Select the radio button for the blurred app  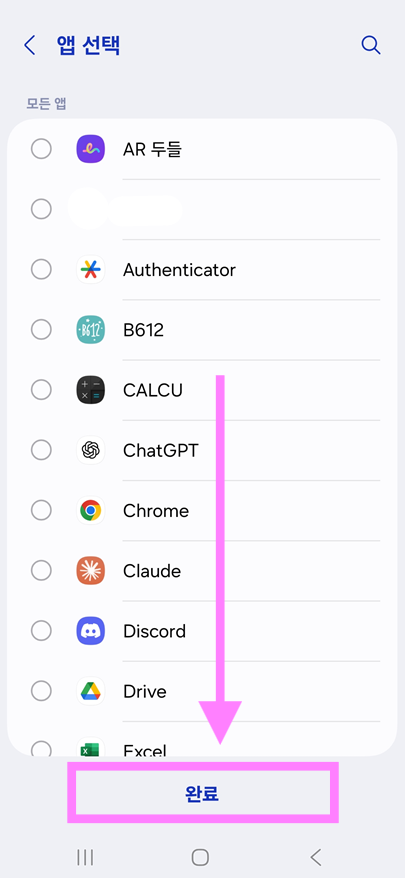pyautogui.click(x=41, y=209)
